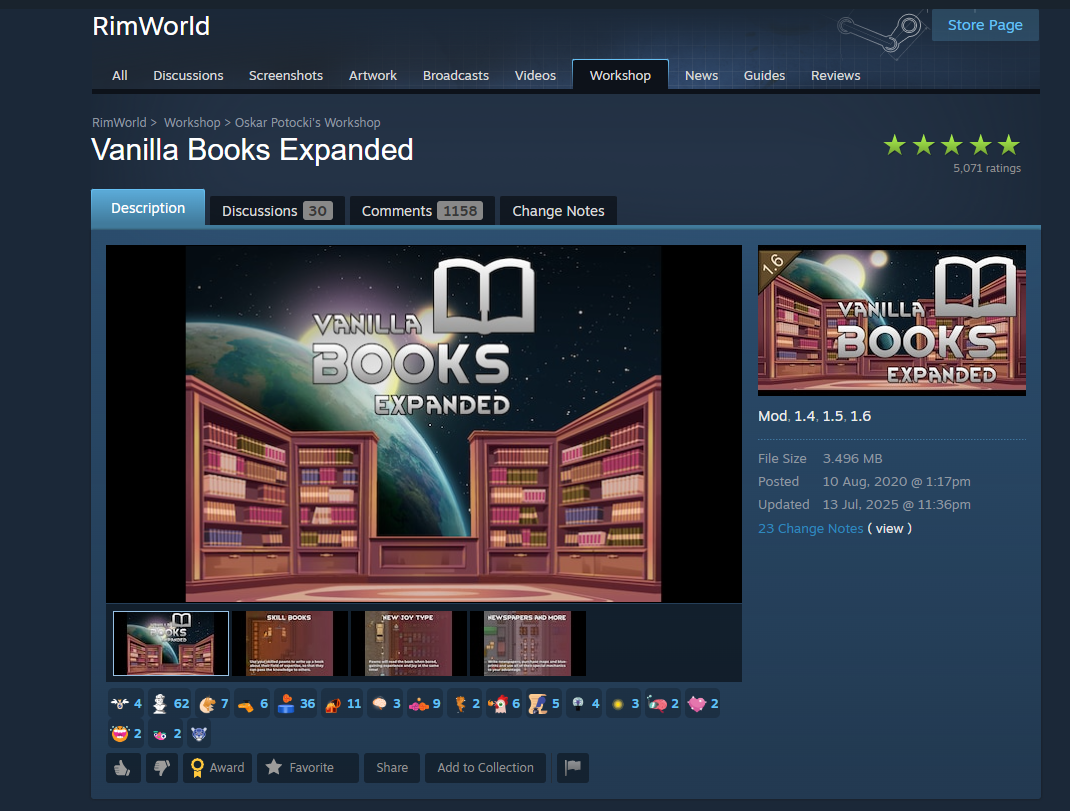Open the Share options

[x=392, y=768]
